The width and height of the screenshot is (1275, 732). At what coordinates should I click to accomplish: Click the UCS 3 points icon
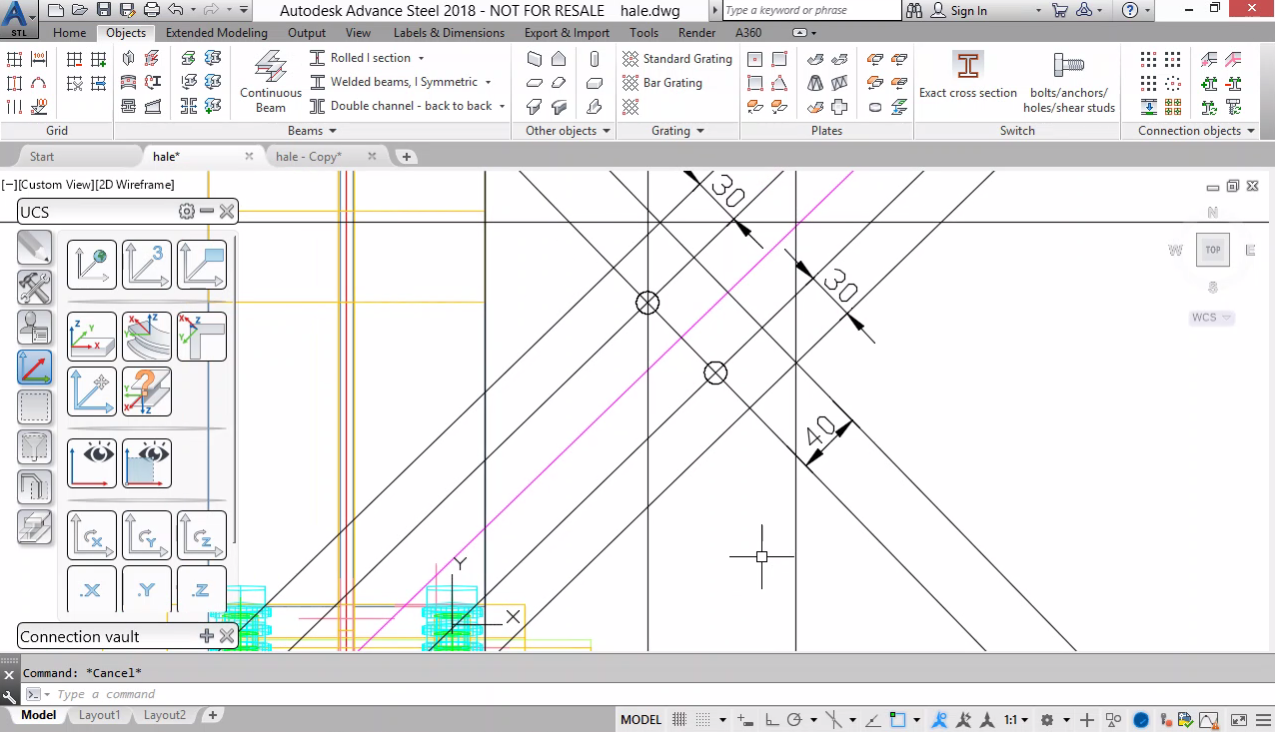coord(147,265)
